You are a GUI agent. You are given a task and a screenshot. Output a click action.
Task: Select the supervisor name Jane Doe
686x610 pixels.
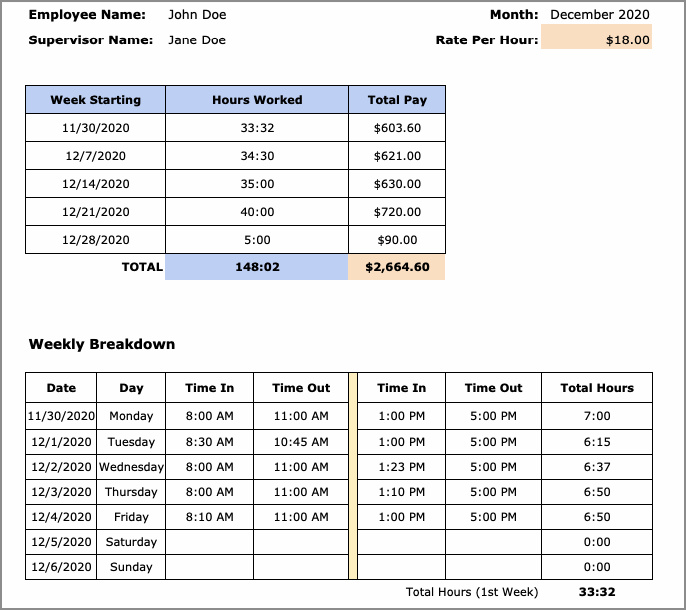pyautogui.click(x=197, y=40)
